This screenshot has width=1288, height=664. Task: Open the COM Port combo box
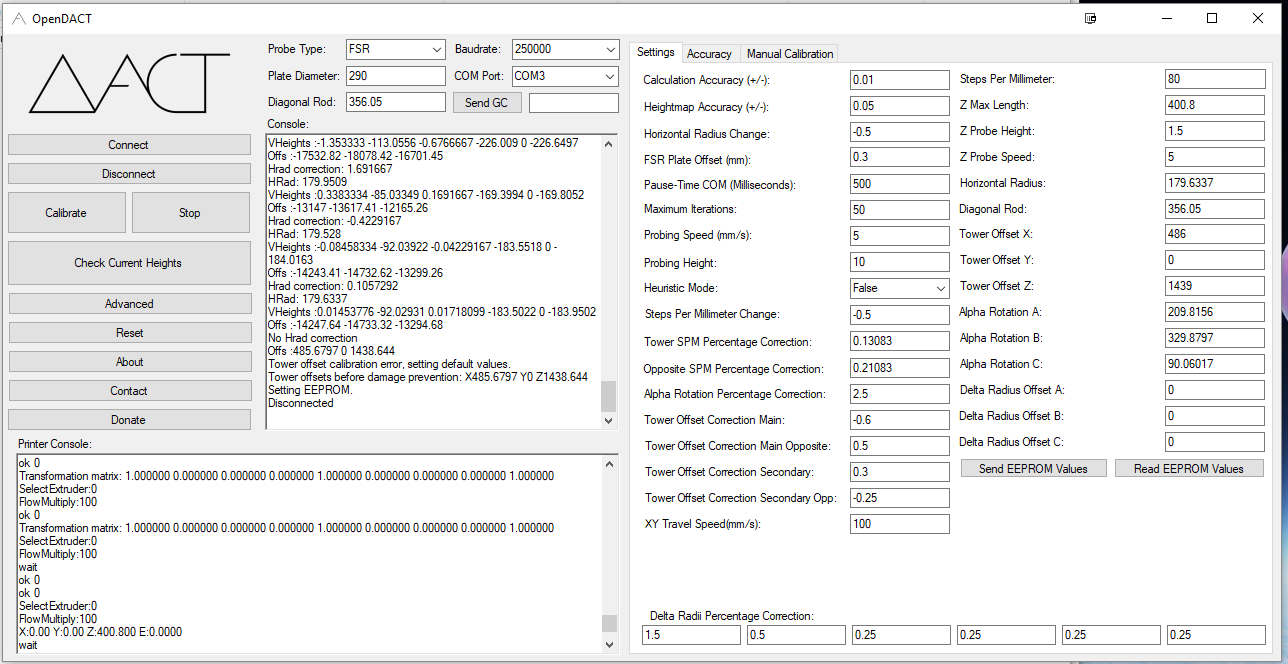565,76
